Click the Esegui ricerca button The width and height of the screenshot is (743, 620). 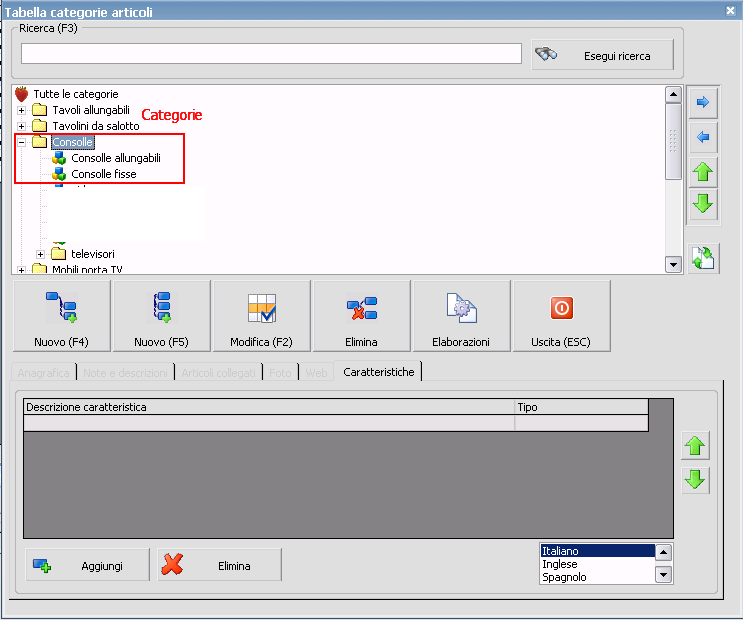coord(602,55)
